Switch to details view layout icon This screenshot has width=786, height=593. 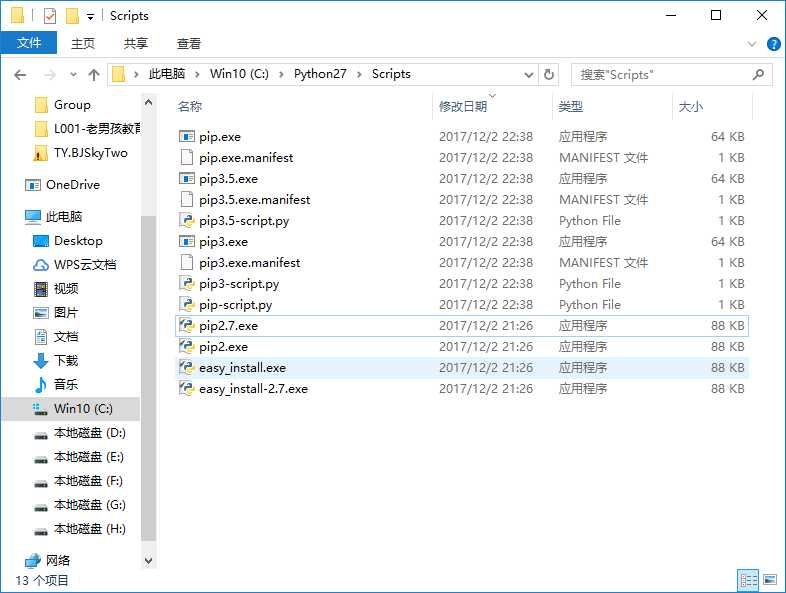click(x=749, y=580)
